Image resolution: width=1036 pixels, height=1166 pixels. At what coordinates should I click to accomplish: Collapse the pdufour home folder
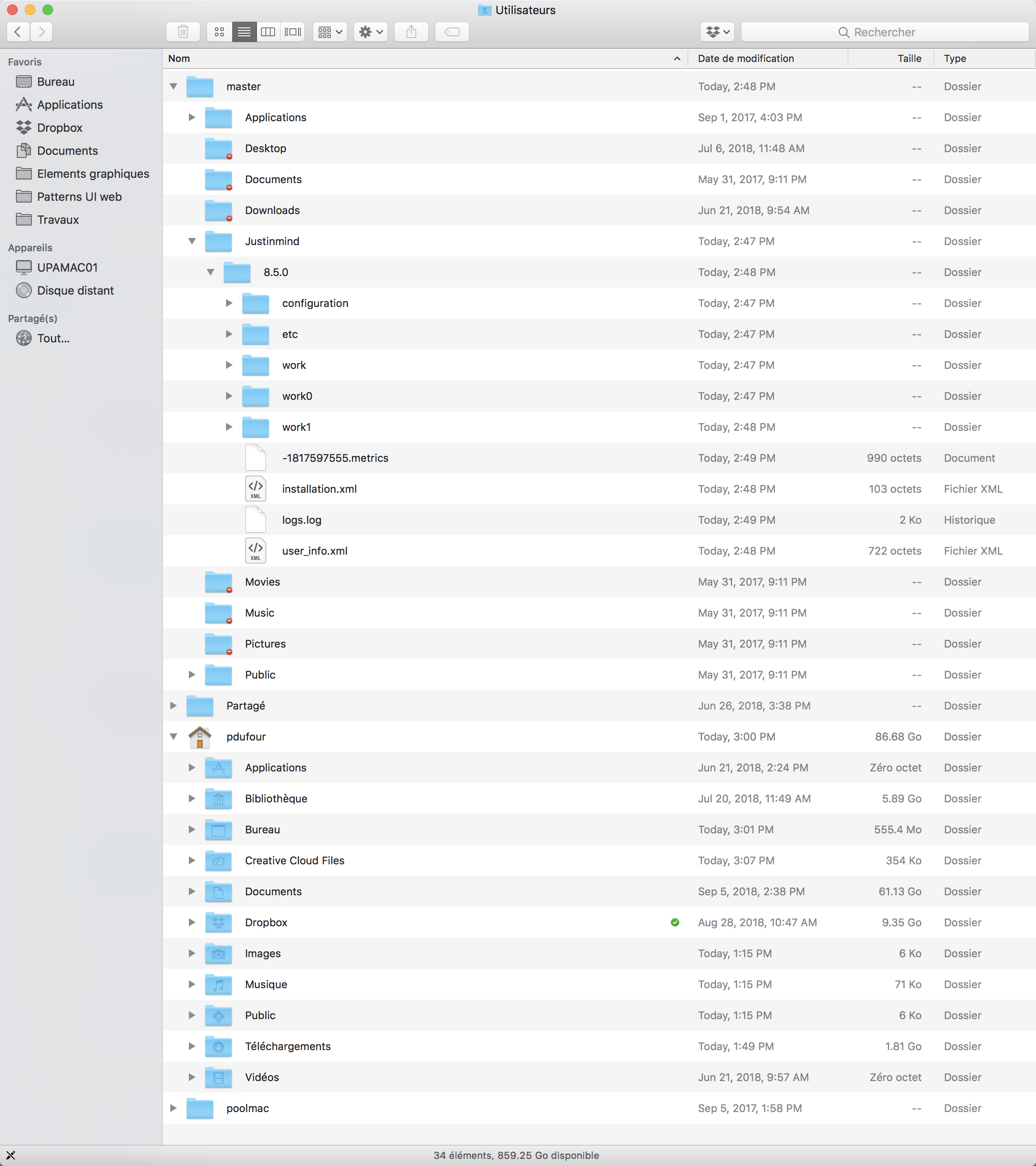point(173,736)
